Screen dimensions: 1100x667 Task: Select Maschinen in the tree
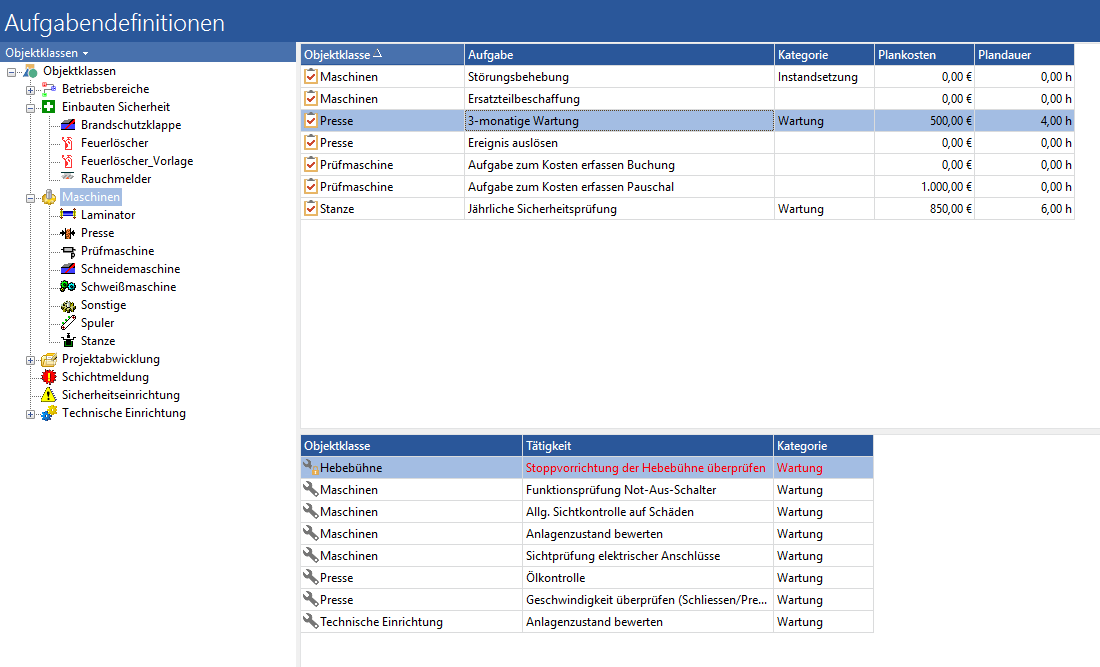click(90, 197)
